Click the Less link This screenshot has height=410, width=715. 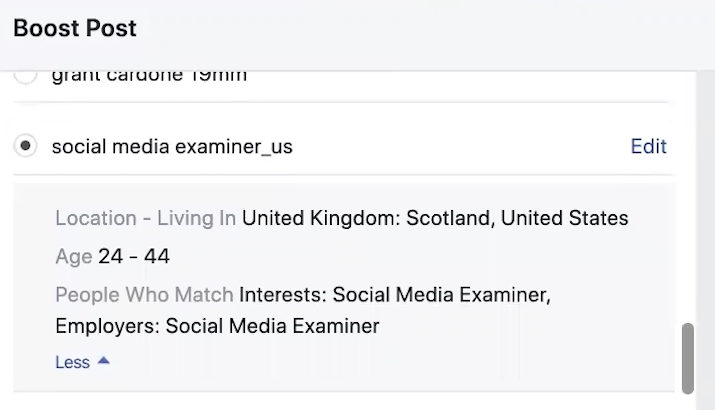coord(72,362)
